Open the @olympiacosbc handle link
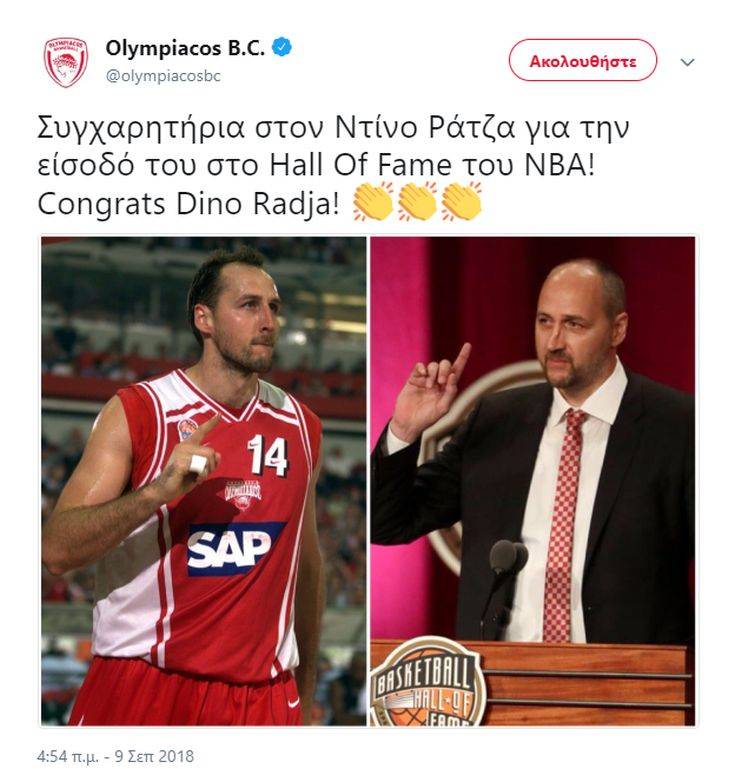The width and height of the screenshot is (735, 769). [163, 76]
